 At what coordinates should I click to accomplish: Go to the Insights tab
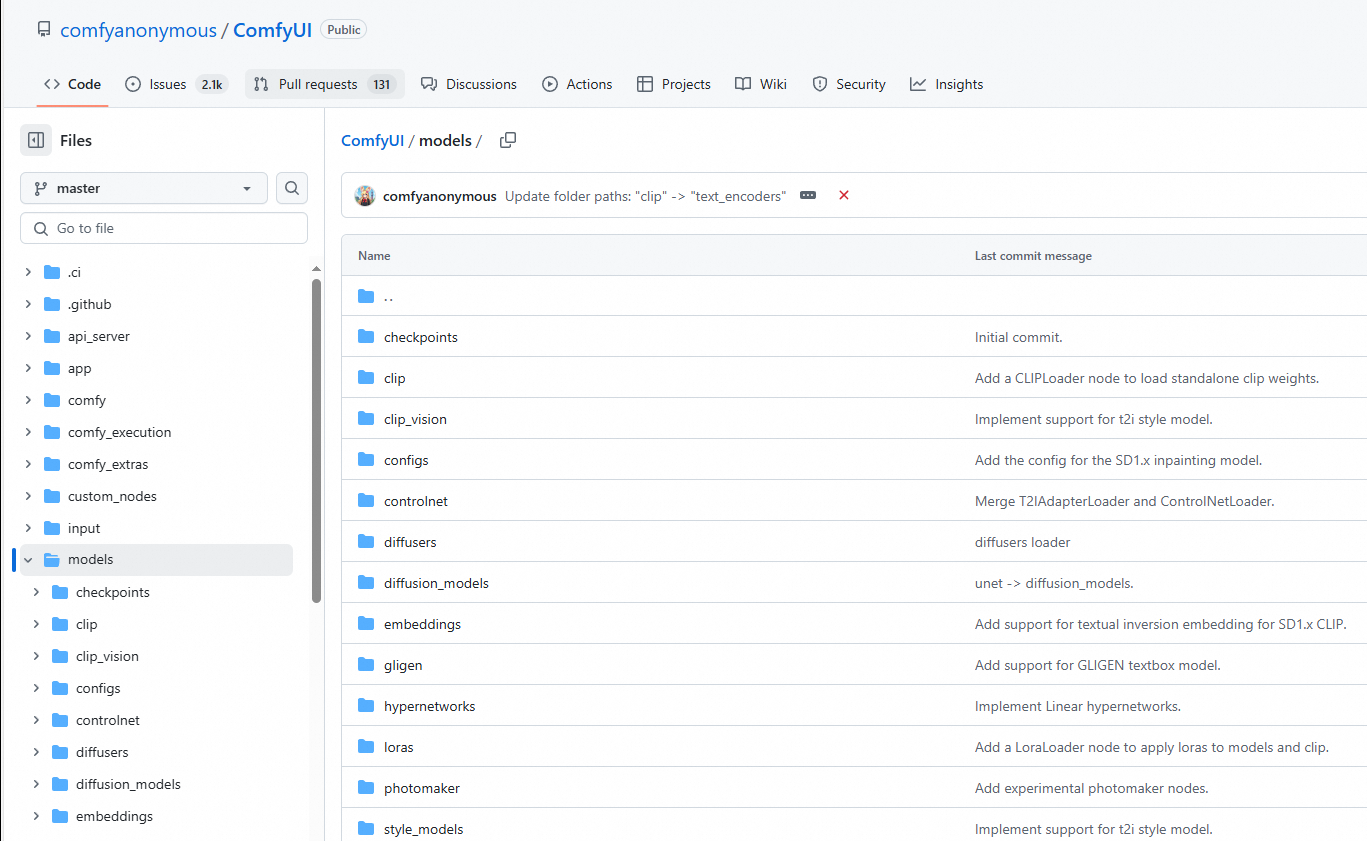[947, 84]
